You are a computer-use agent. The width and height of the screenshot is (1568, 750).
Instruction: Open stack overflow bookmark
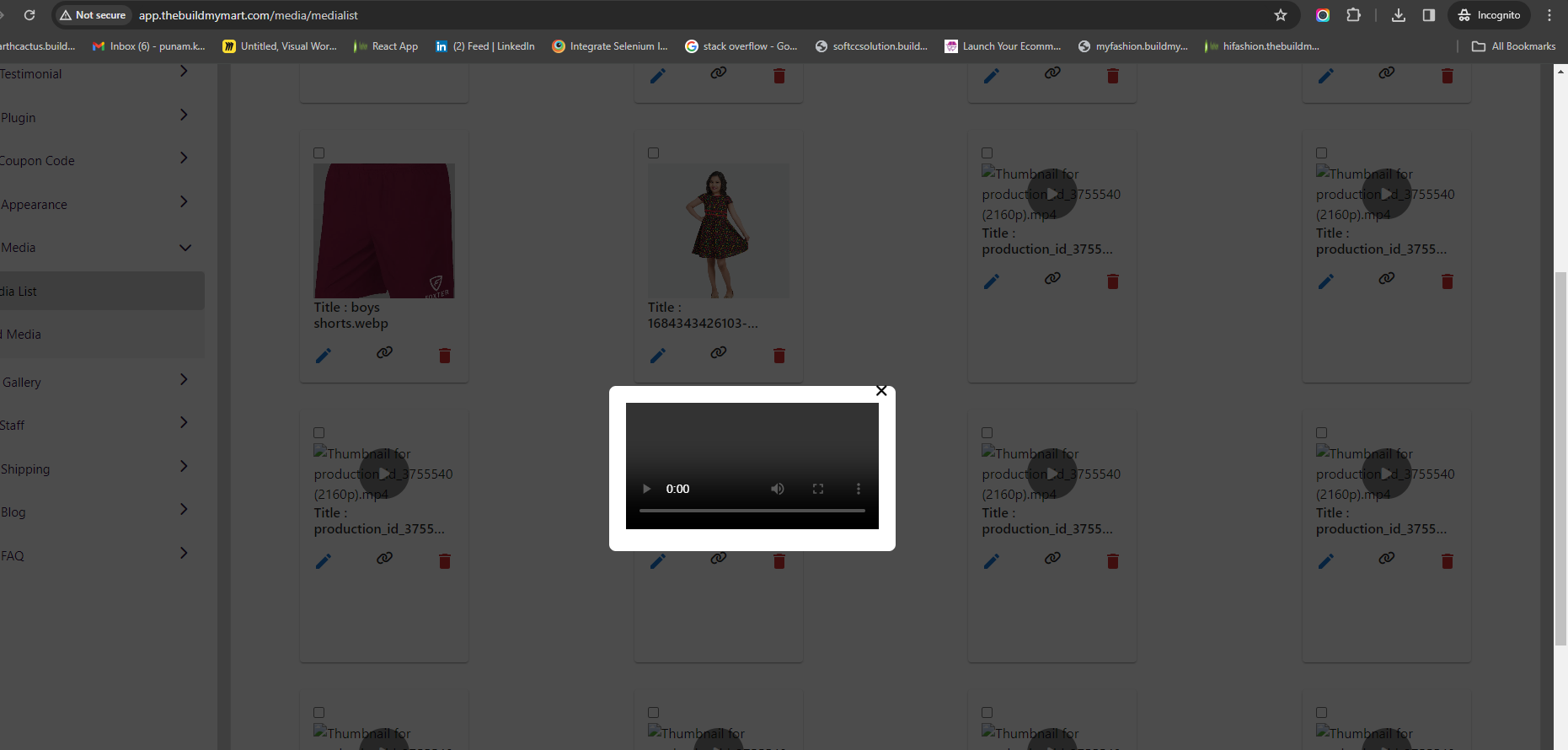pyautogui.click(x=741, y=46)
